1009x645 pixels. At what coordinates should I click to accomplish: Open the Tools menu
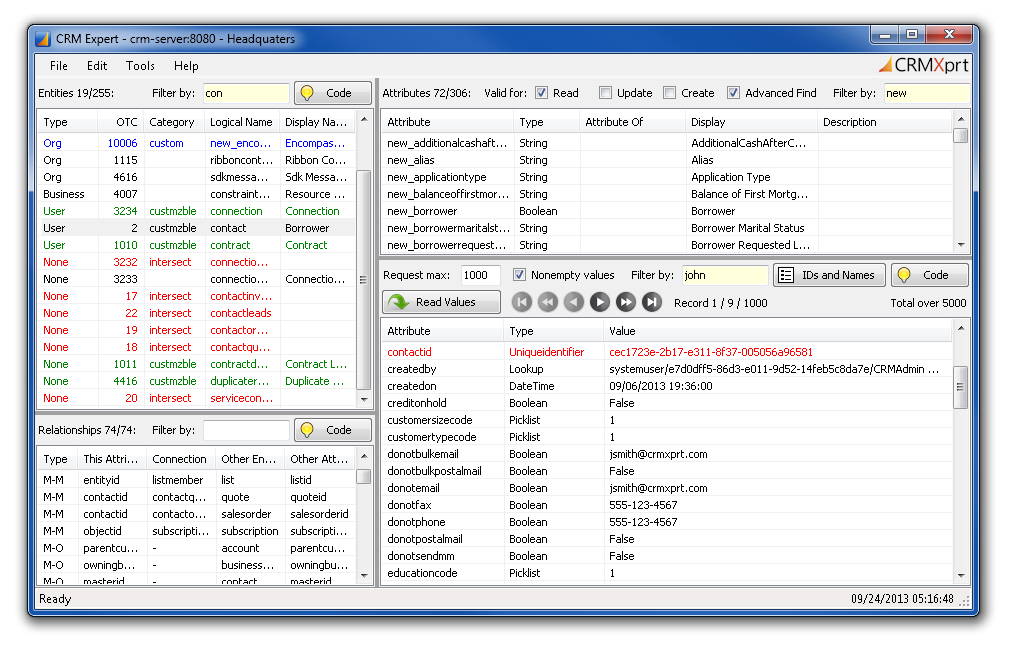coord(140,66)
